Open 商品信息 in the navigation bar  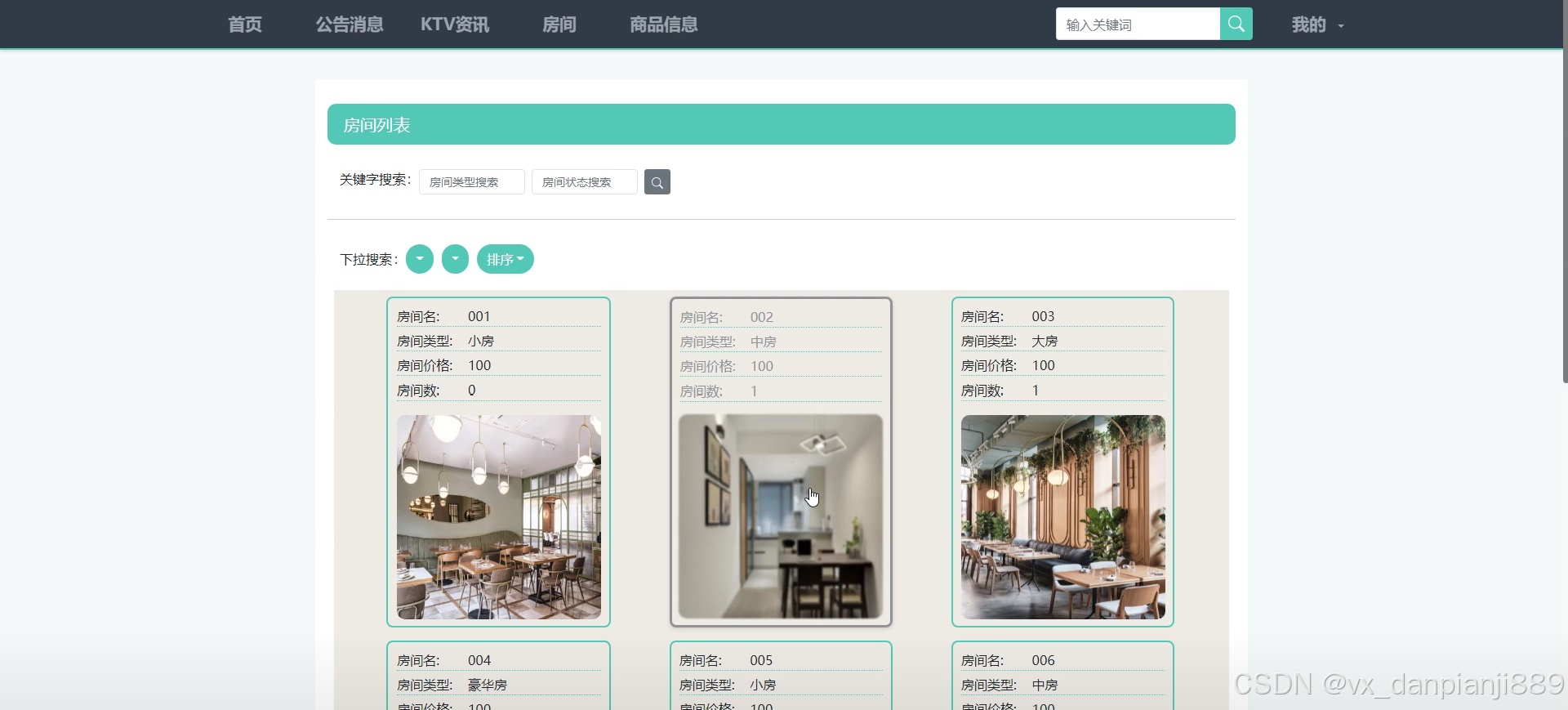click(x=664, y=25)
